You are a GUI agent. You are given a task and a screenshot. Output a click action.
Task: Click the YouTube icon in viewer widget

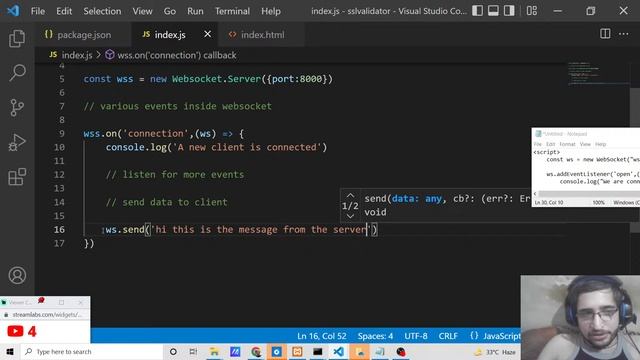click(x=15, y=331)
